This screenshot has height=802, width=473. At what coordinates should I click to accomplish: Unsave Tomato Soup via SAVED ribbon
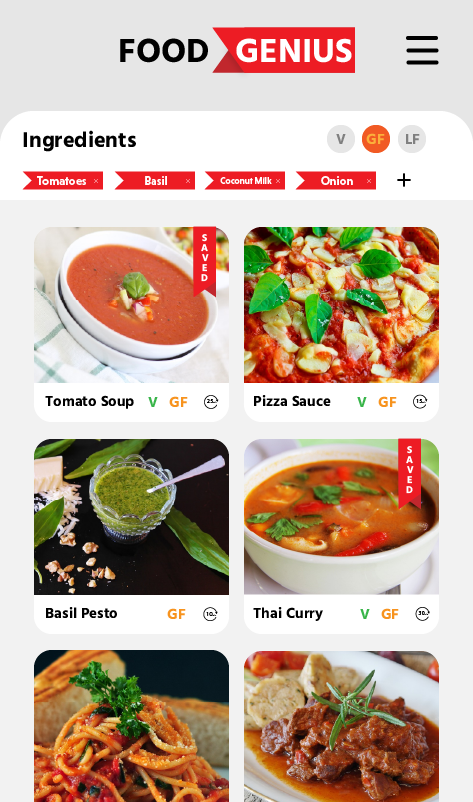tap(205, 261)
